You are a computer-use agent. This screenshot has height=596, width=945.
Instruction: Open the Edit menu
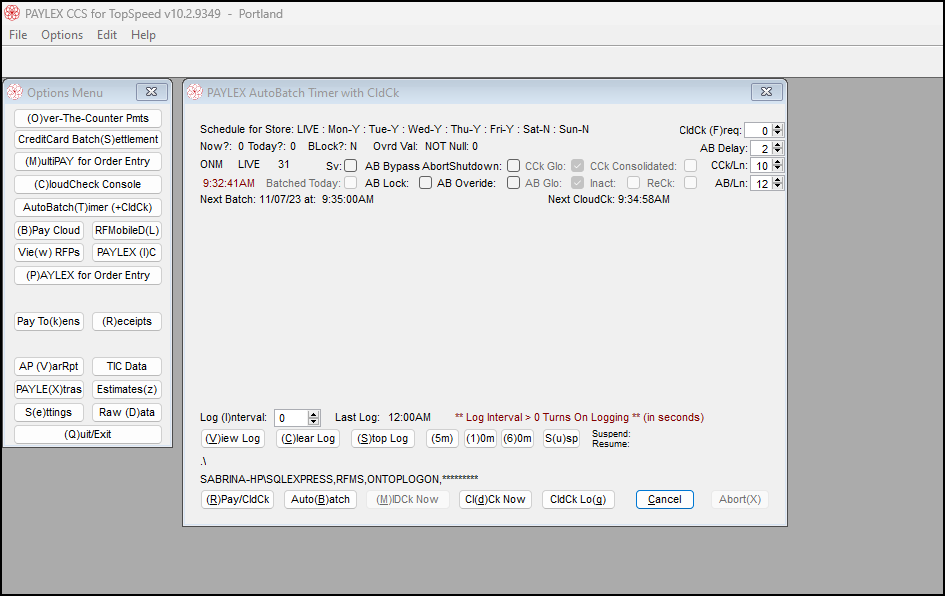[x=107, y=35]
